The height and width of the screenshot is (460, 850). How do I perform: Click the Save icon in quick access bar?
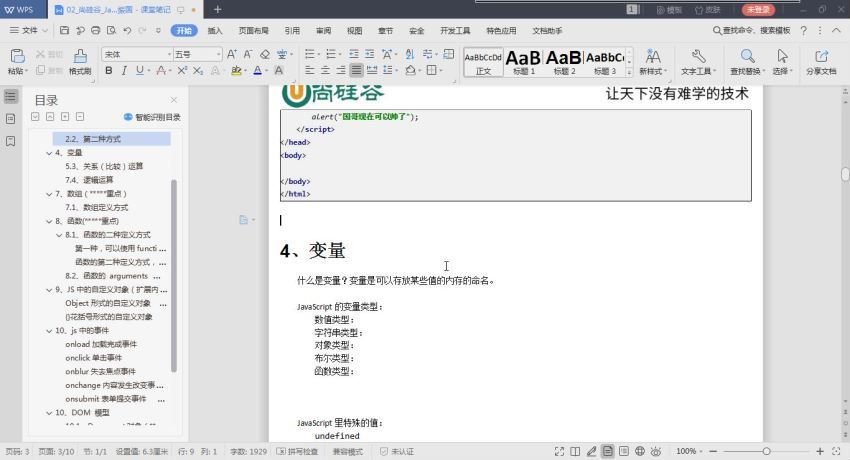click(x=65, y=30)
